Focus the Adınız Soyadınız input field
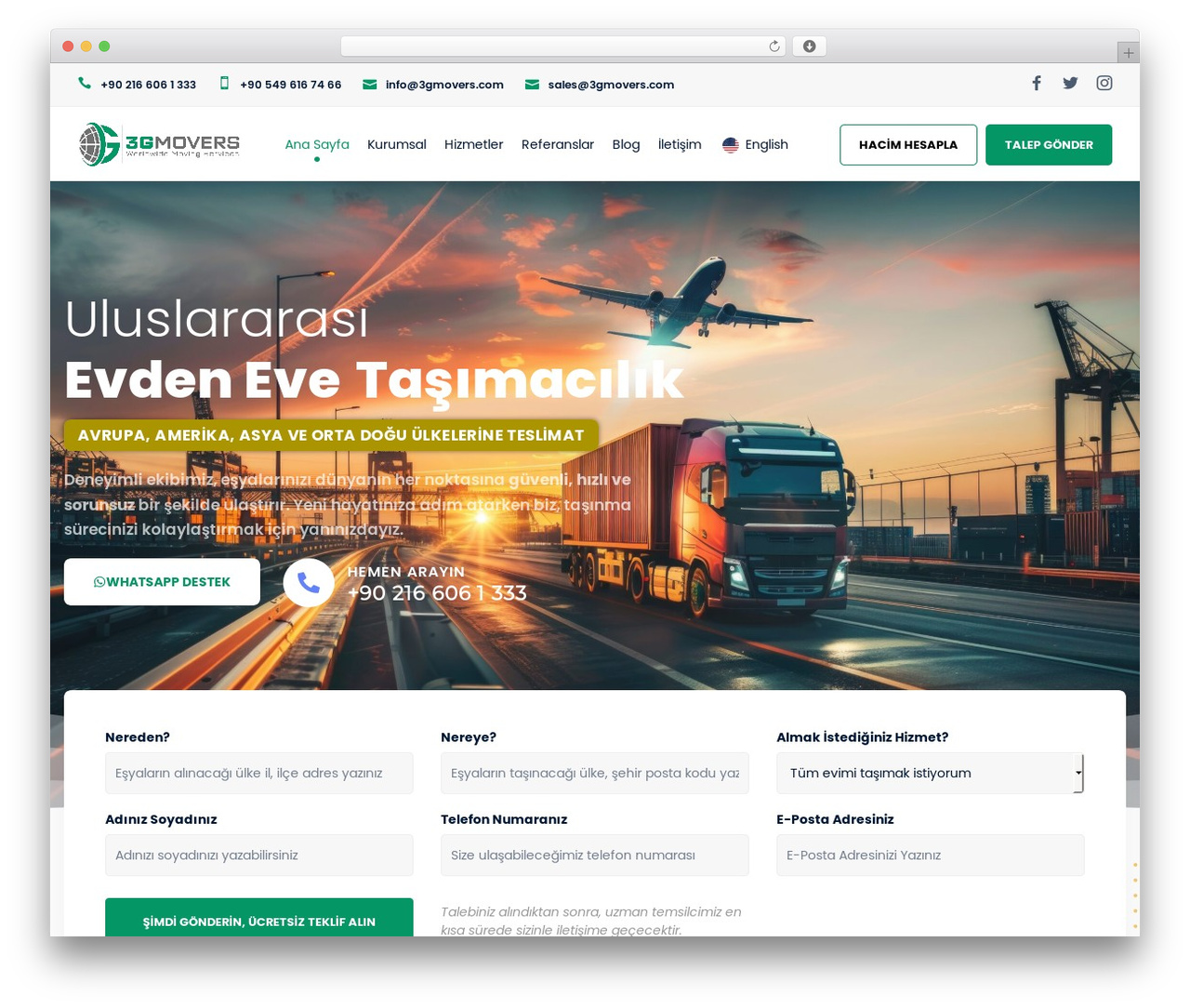Viewport: 1190px width, 1008px height. 259,855
